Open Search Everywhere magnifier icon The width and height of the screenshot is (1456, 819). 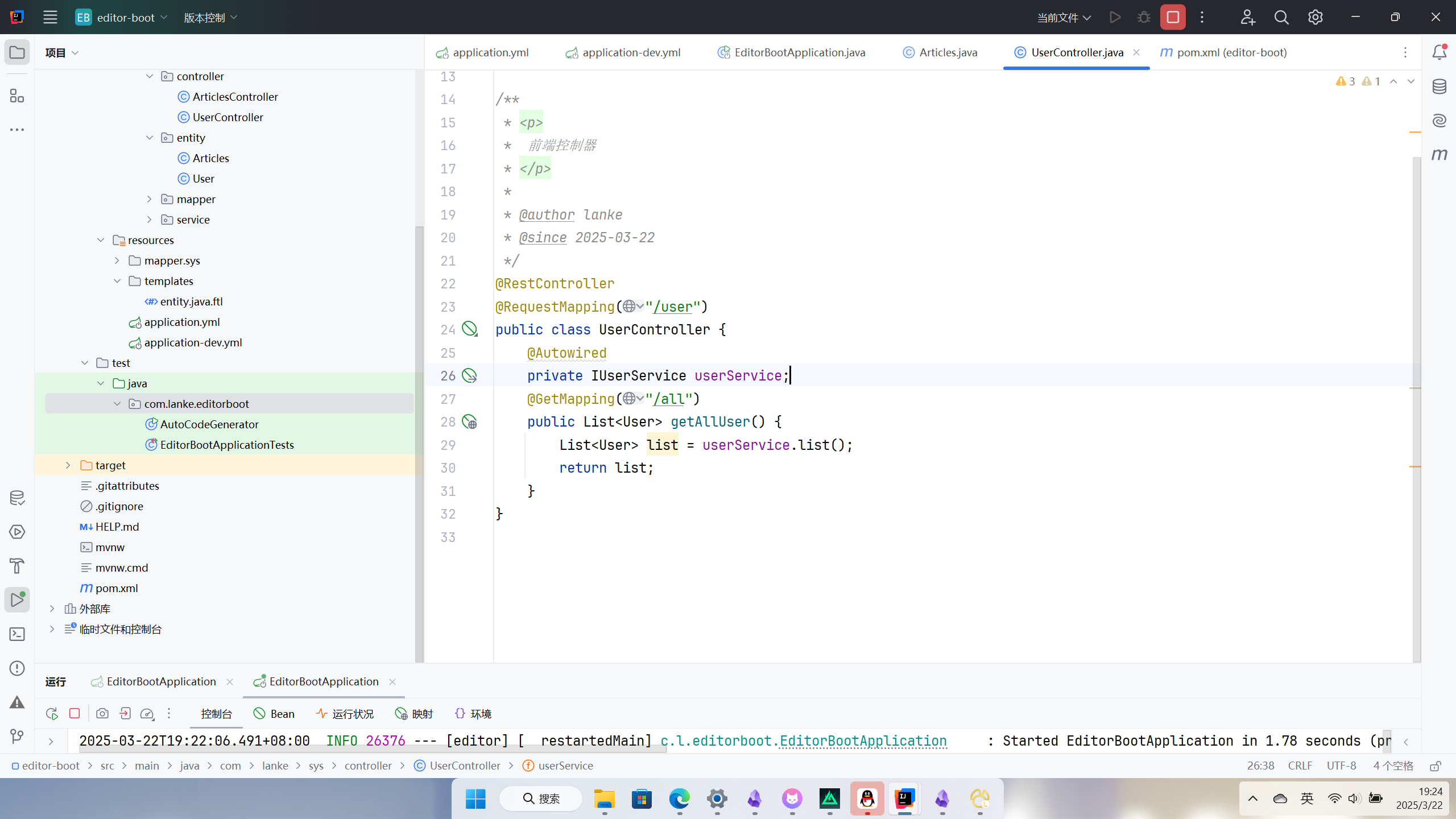(x=1281, y=17)
